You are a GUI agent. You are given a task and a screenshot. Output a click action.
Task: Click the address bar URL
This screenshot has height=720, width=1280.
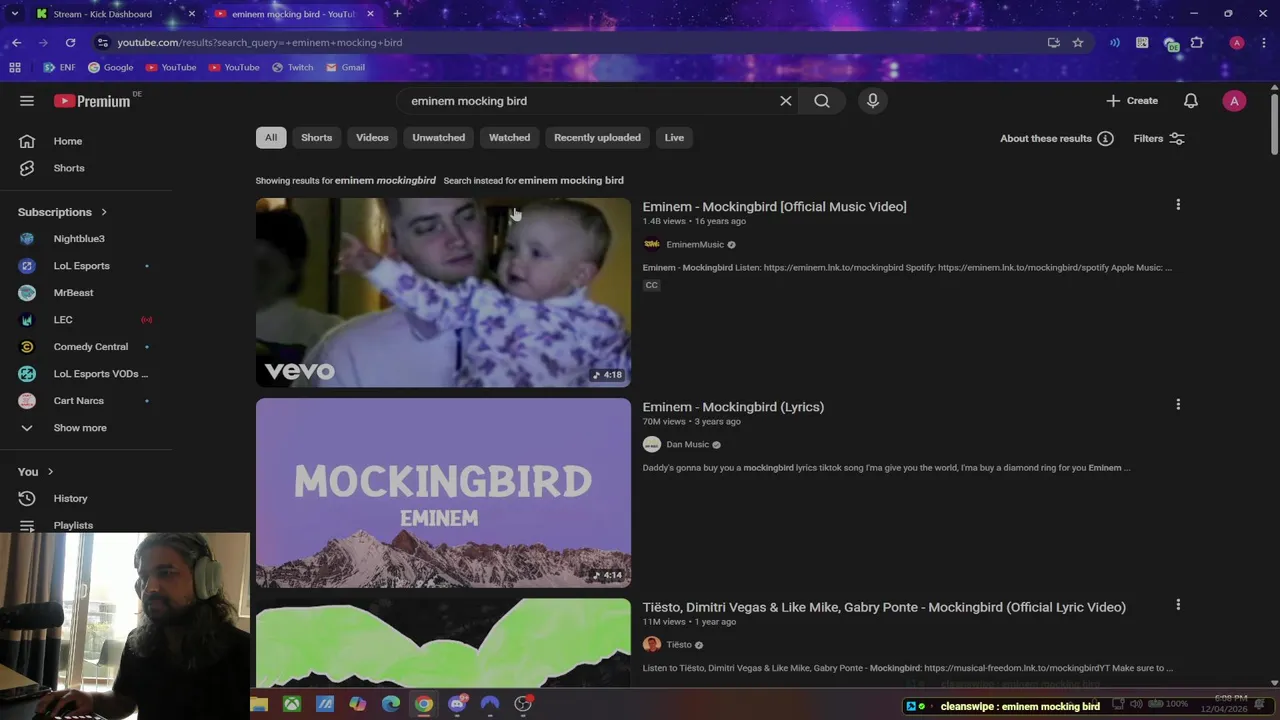260,43
